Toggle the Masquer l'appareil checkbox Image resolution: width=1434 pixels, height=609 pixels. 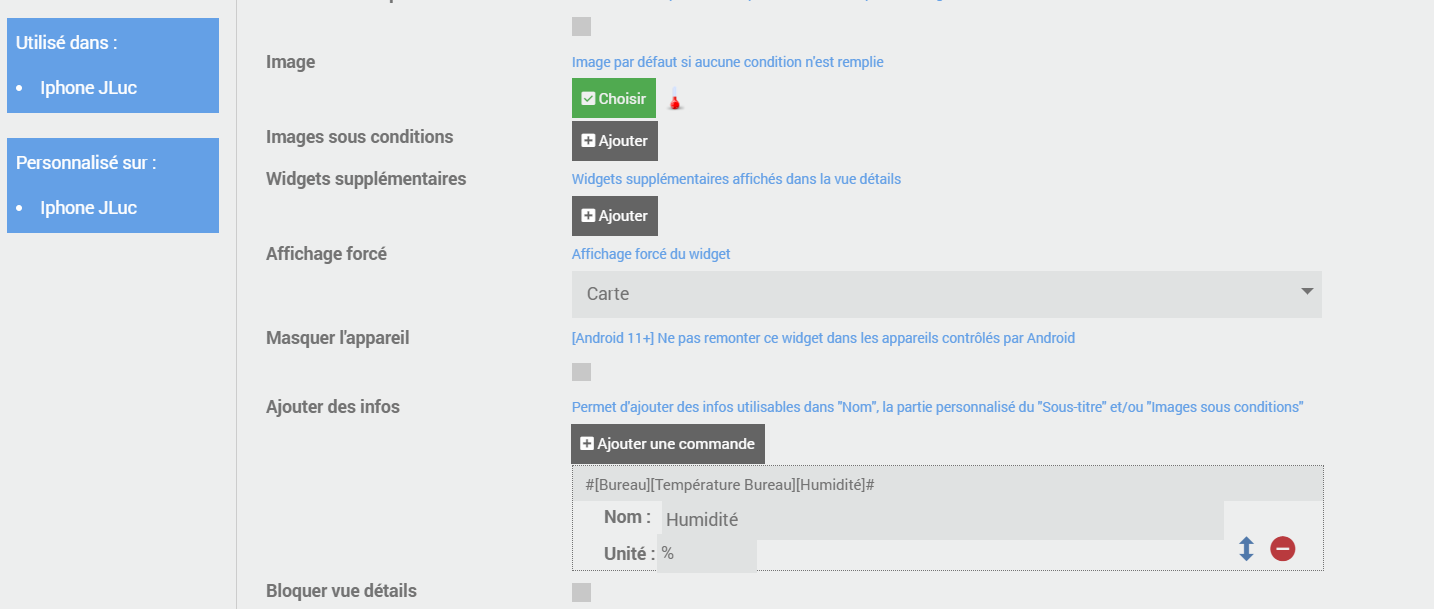[581, 372]
